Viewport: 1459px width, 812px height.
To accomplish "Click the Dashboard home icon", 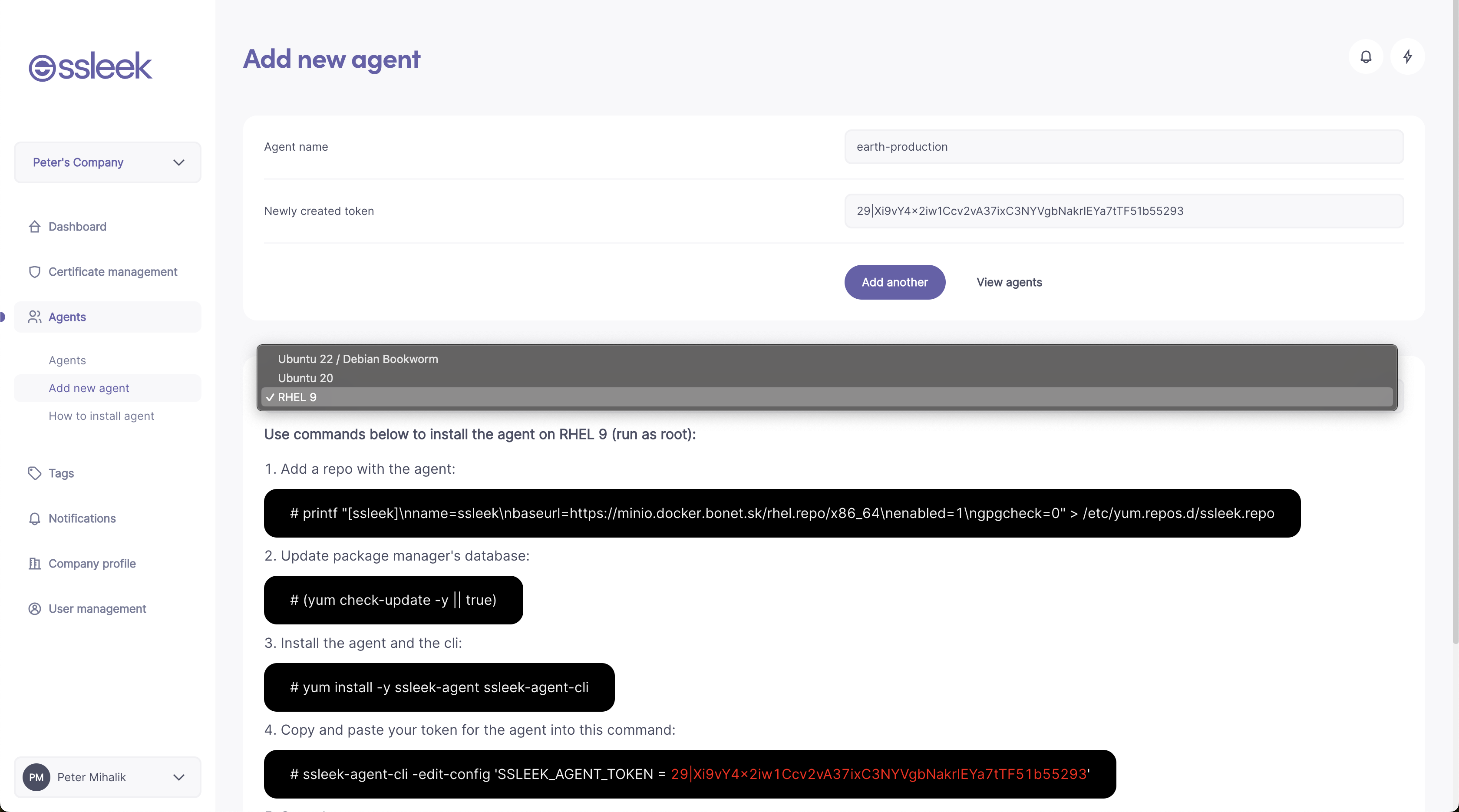I will 35,227.
